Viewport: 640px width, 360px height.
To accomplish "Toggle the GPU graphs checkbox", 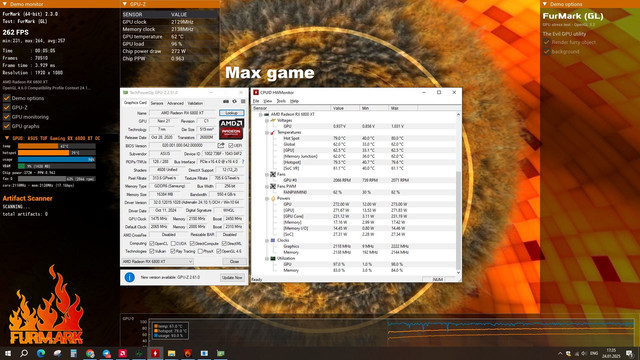I will [x=7, y=126].
